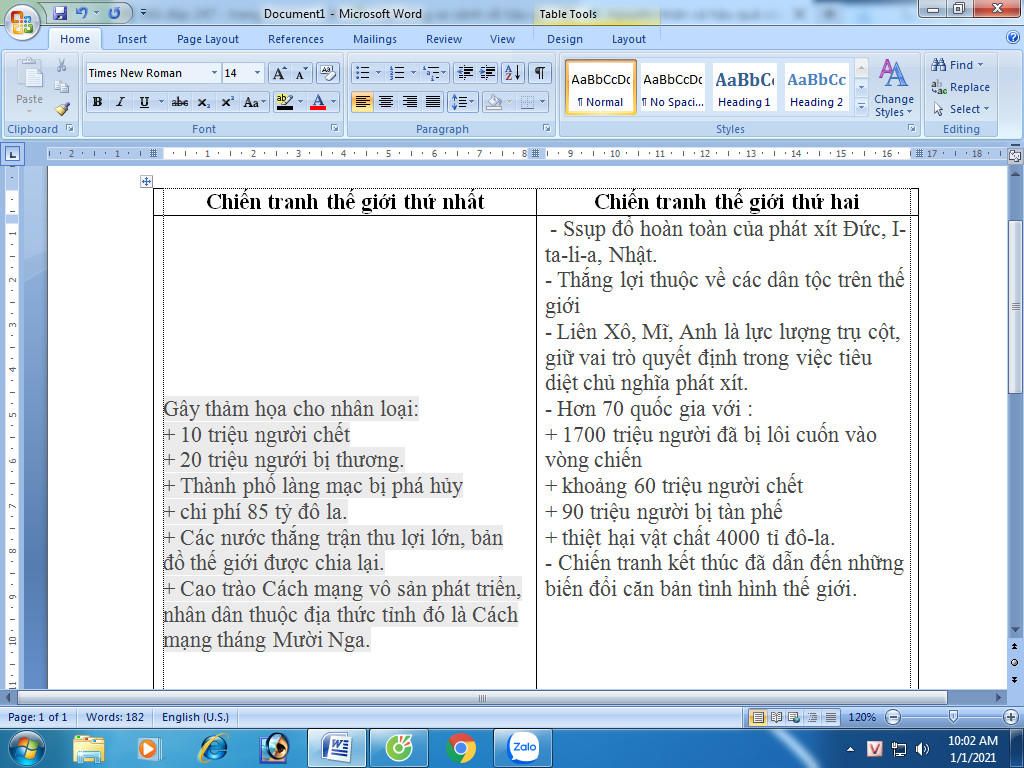Viewport: 1024px width, 768px height.
Task: Apply text highlight color
Action: [285, 102]
